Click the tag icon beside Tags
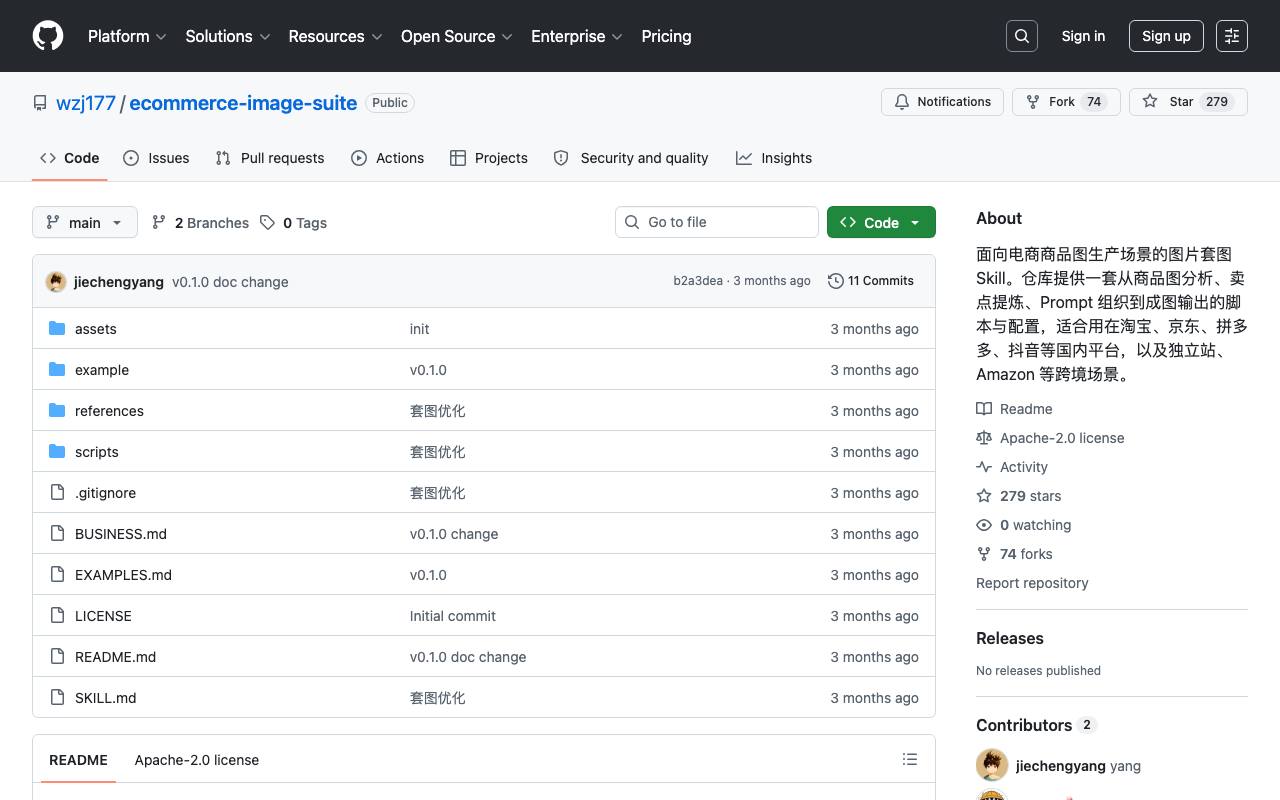1280x800 pixels. [267, 223]
